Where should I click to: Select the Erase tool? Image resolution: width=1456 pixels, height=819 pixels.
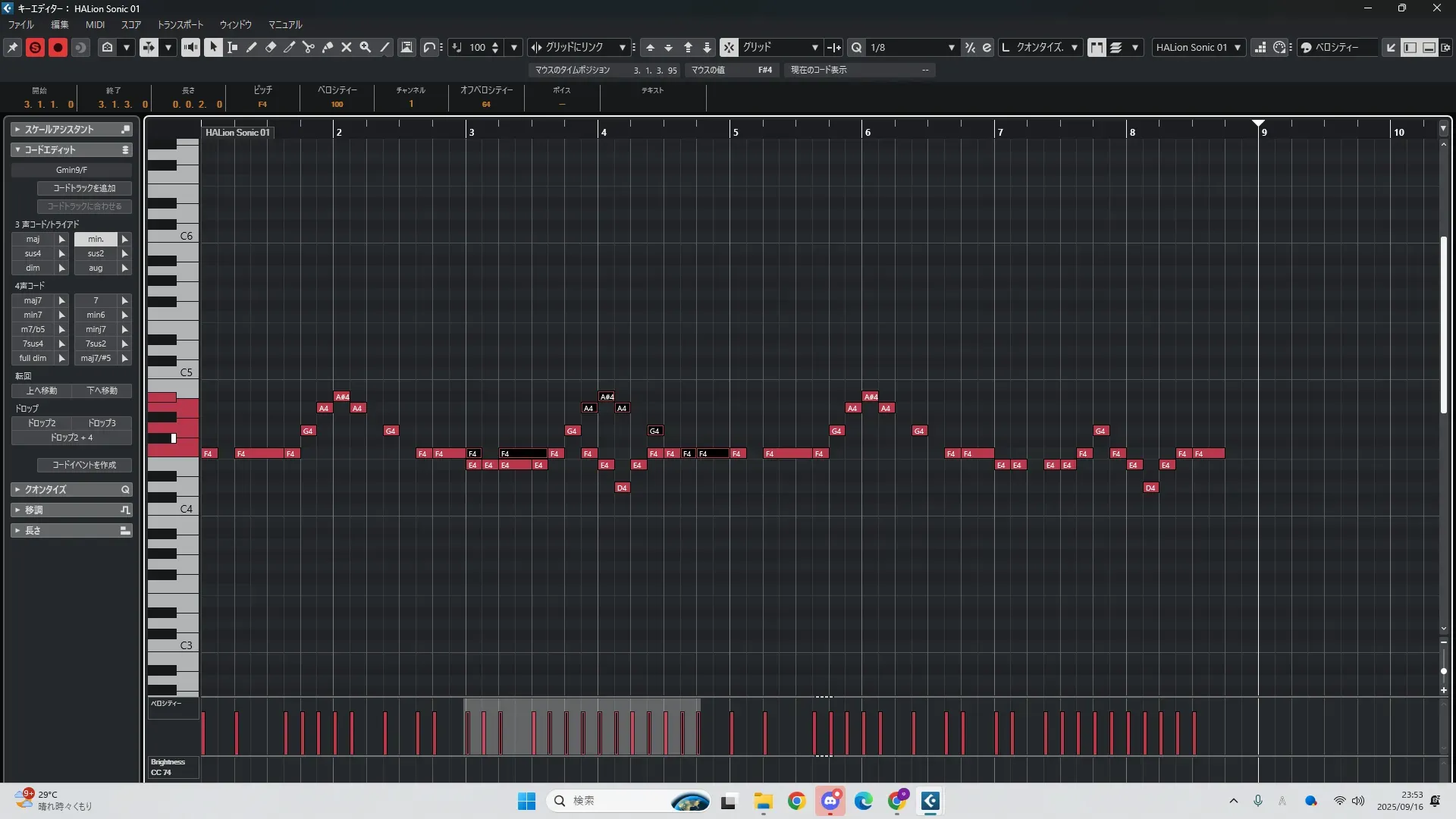click(x=271, y=47)
